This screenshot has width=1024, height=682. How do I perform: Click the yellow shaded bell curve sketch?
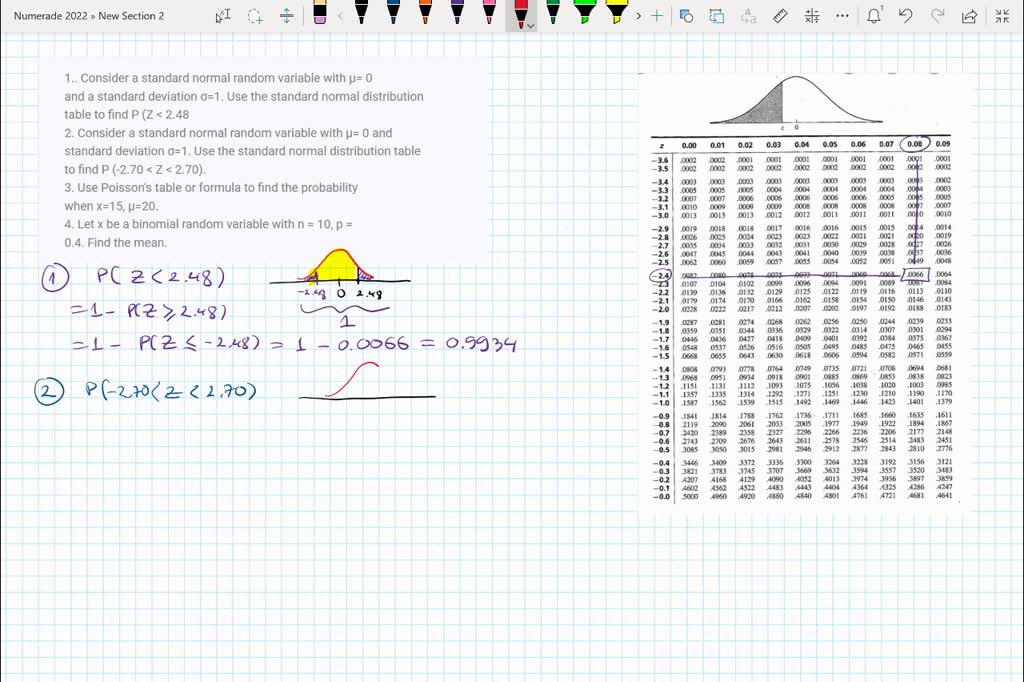(338, 265)
